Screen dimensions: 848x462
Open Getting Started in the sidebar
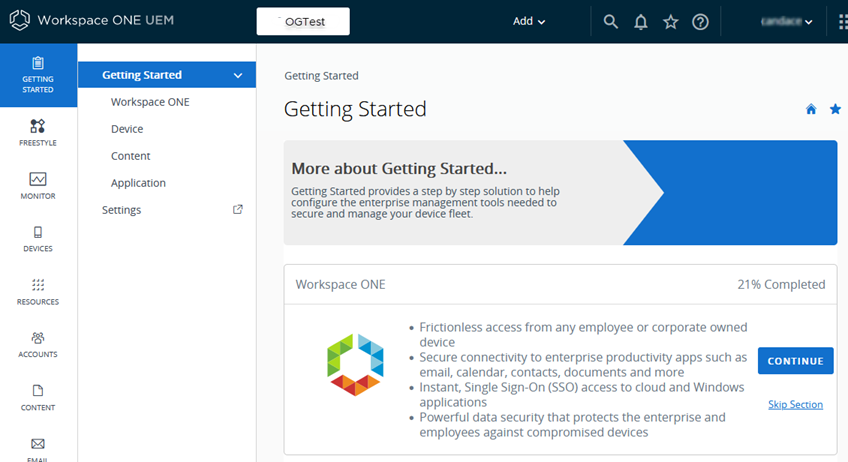pos(38,75)
